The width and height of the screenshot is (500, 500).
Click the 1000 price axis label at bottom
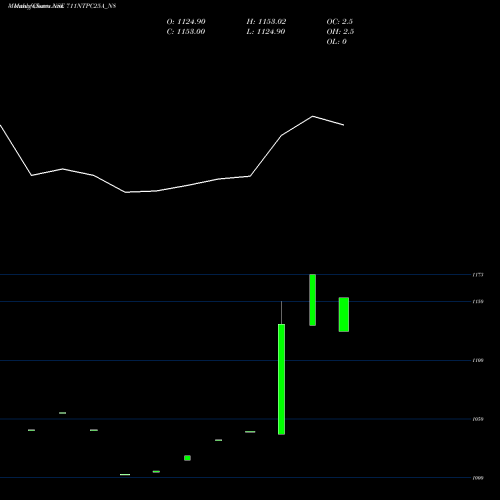(x=478, y=478)
